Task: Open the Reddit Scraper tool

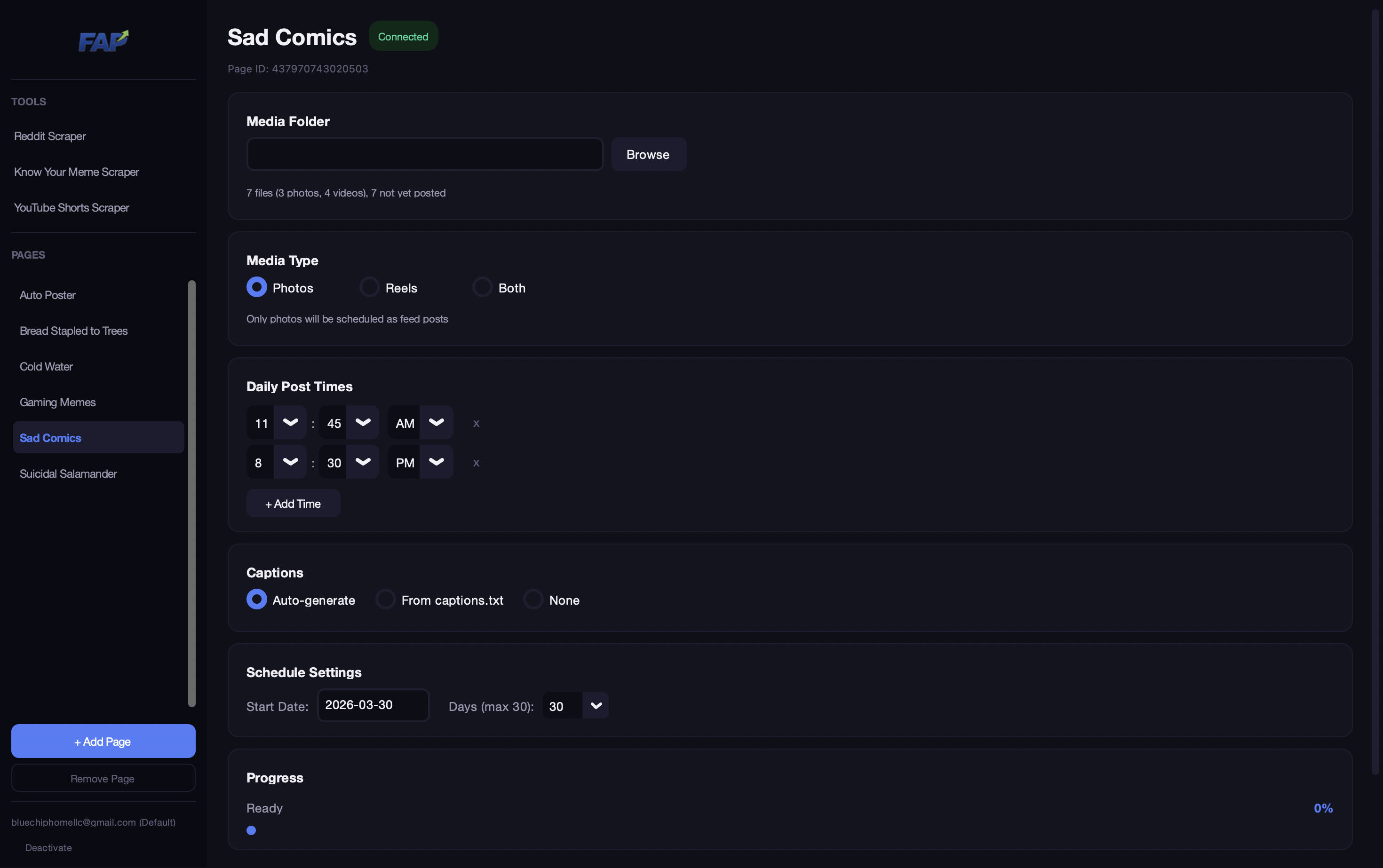Action: tap(50, 136)
